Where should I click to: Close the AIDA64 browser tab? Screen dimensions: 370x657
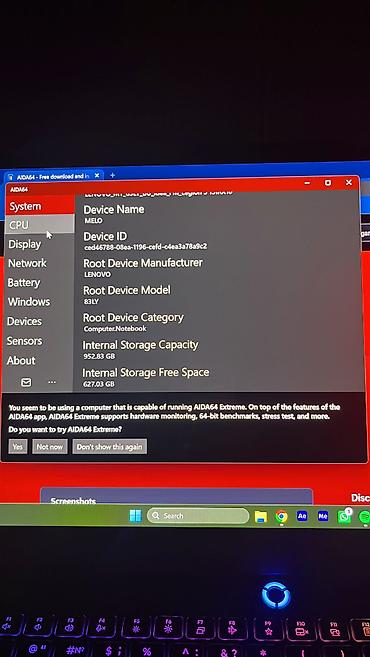(97, 176)
